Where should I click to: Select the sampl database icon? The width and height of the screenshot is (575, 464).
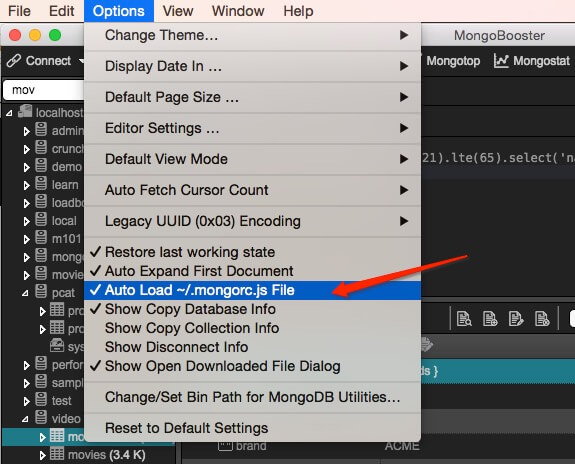pos(41,381)
